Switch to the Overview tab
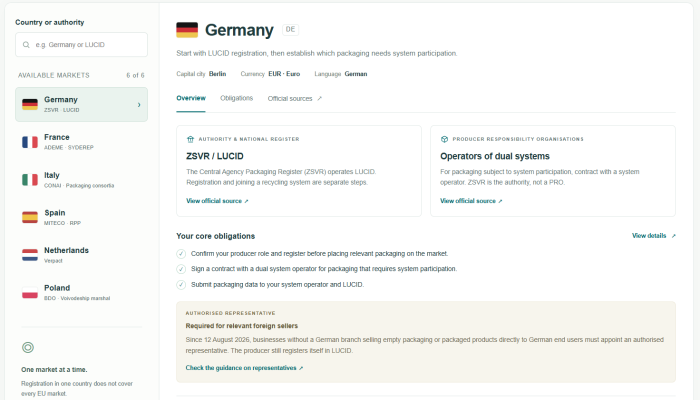The image size is (700, 400). pos(191,98)
